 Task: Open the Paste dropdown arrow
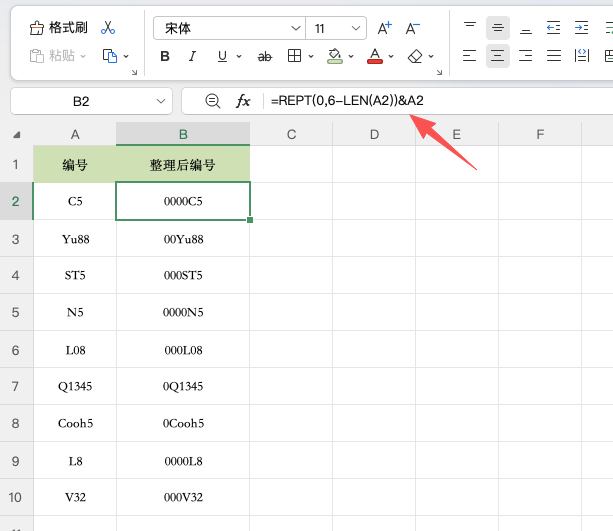tap(83, 56)
